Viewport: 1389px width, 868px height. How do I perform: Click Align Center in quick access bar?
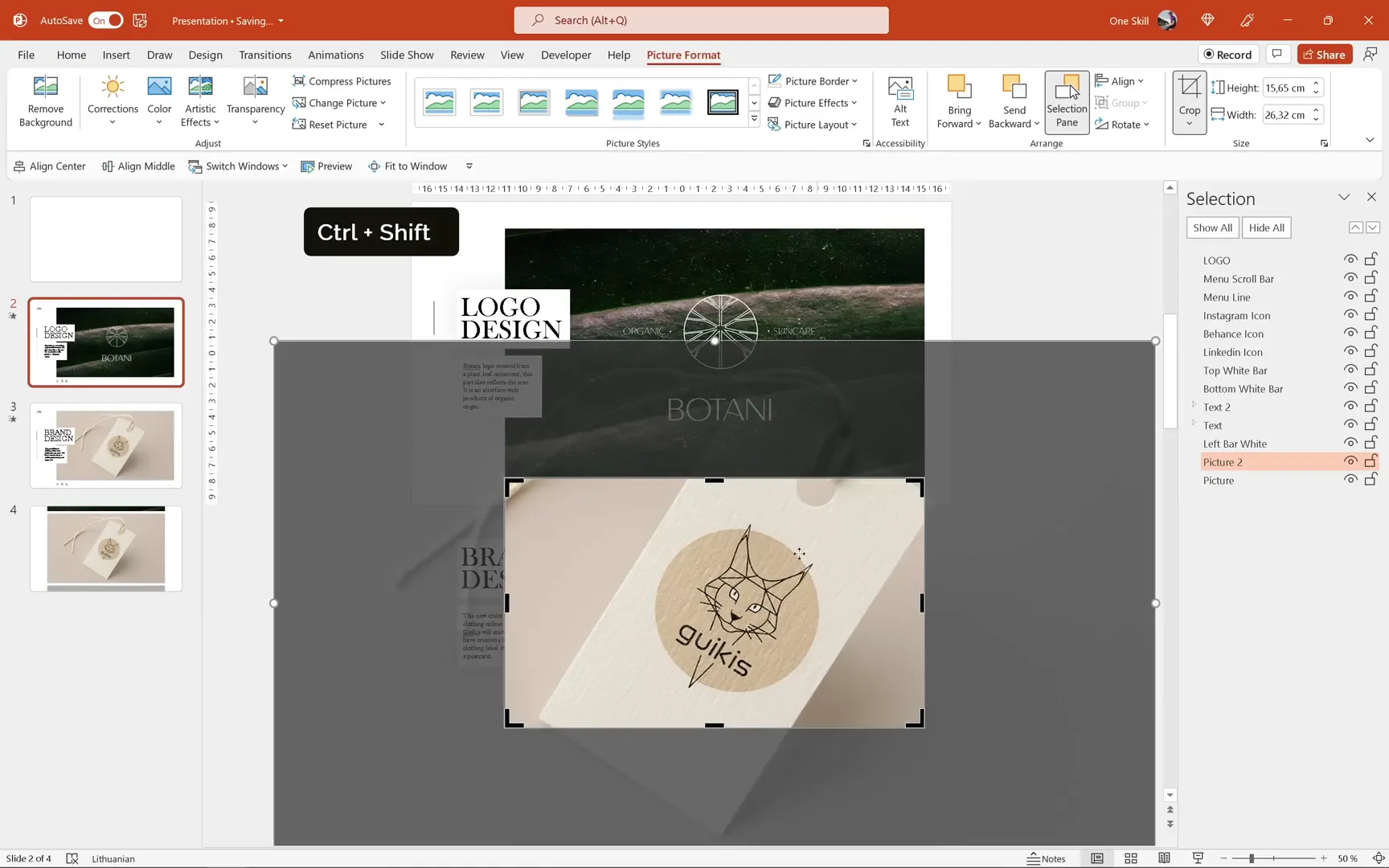coord(50,166)
